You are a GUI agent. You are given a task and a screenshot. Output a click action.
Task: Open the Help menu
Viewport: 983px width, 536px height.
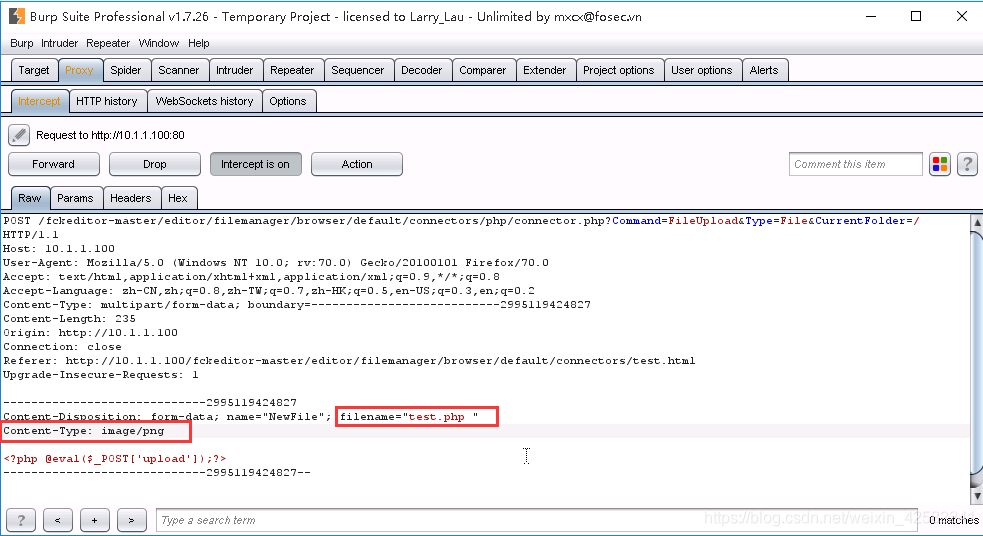199,43
